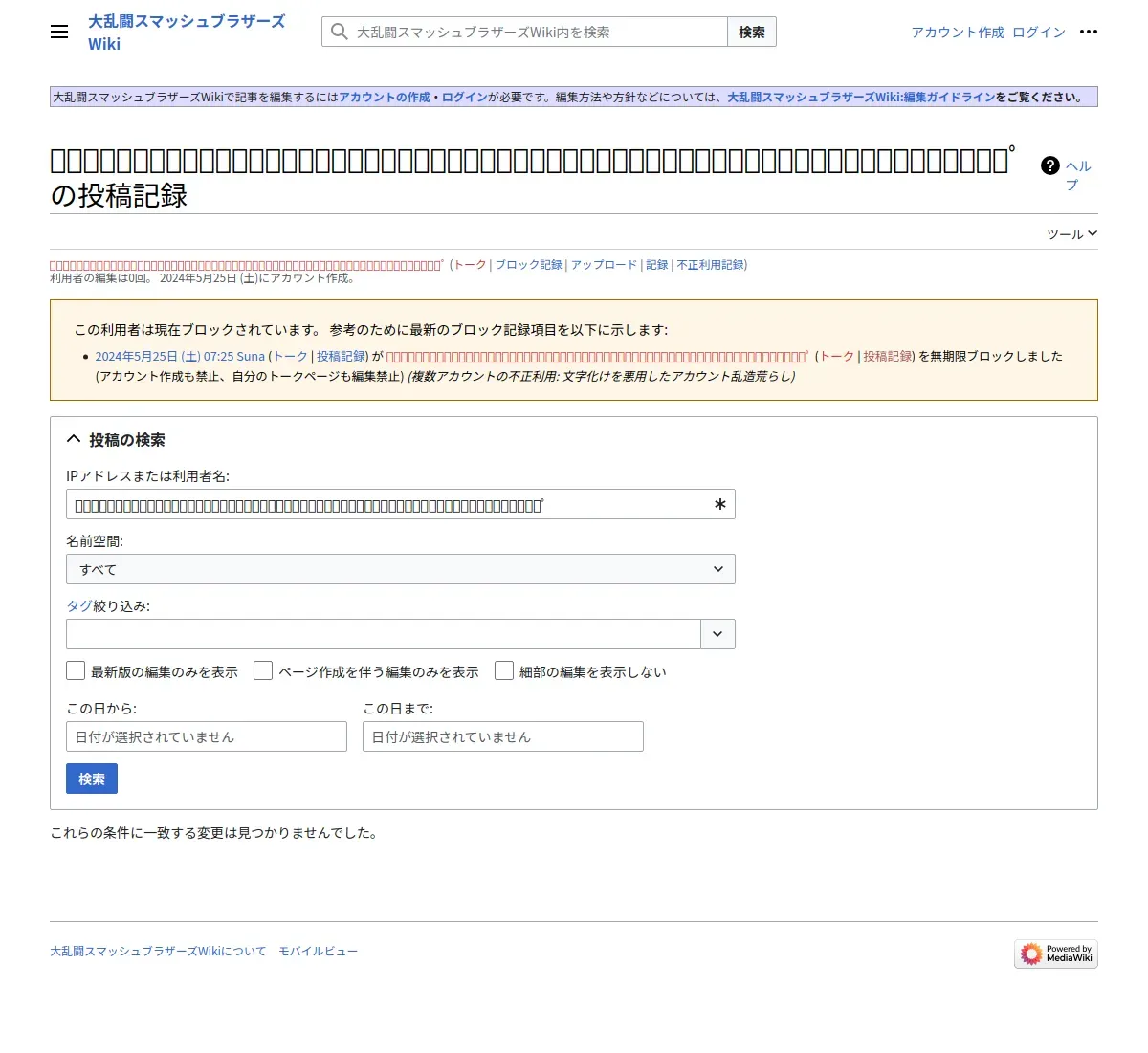Click the asterisk indicator in username field
Screen dimensions: 1148x1053
click(720, 504)
